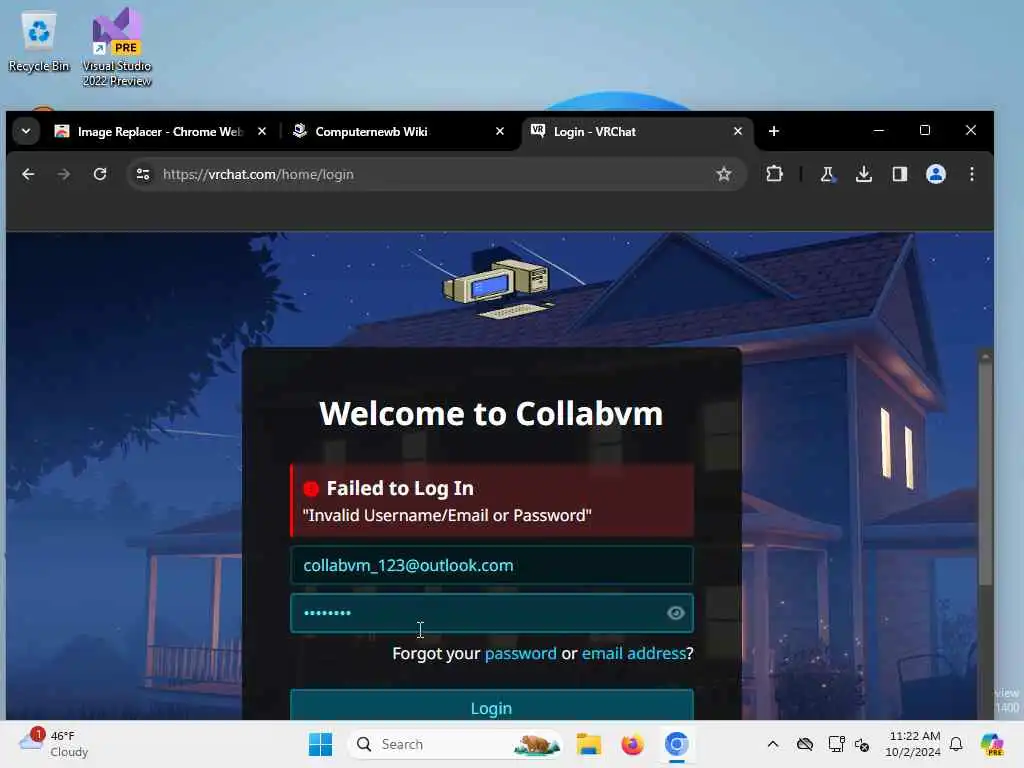Maximize the browser window
Image resolution: width=1024 pixels, height=768 pixels.
click(x=925, y=131)
